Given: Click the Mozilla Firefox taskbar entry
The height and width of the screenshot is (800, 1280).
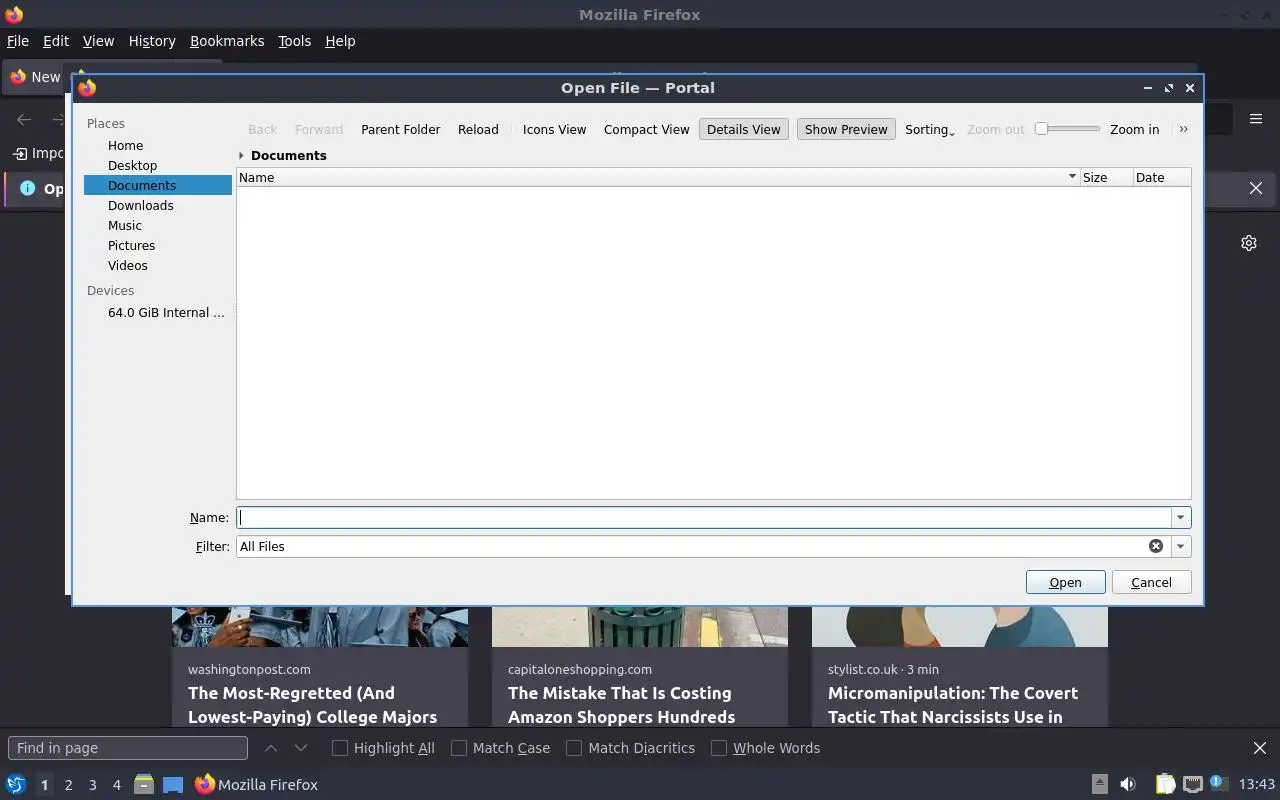Looking at the screenshot, I should [x=256, y=784].
